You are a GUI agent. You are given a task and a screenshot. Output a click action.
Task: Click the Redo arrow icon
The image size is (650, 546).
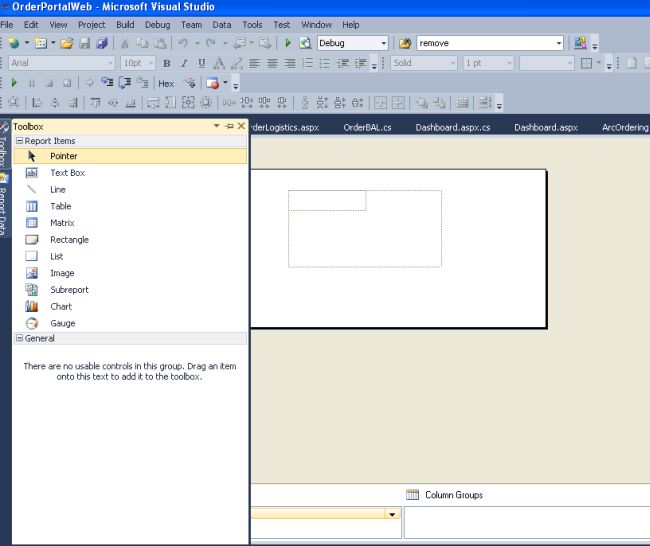211,43
